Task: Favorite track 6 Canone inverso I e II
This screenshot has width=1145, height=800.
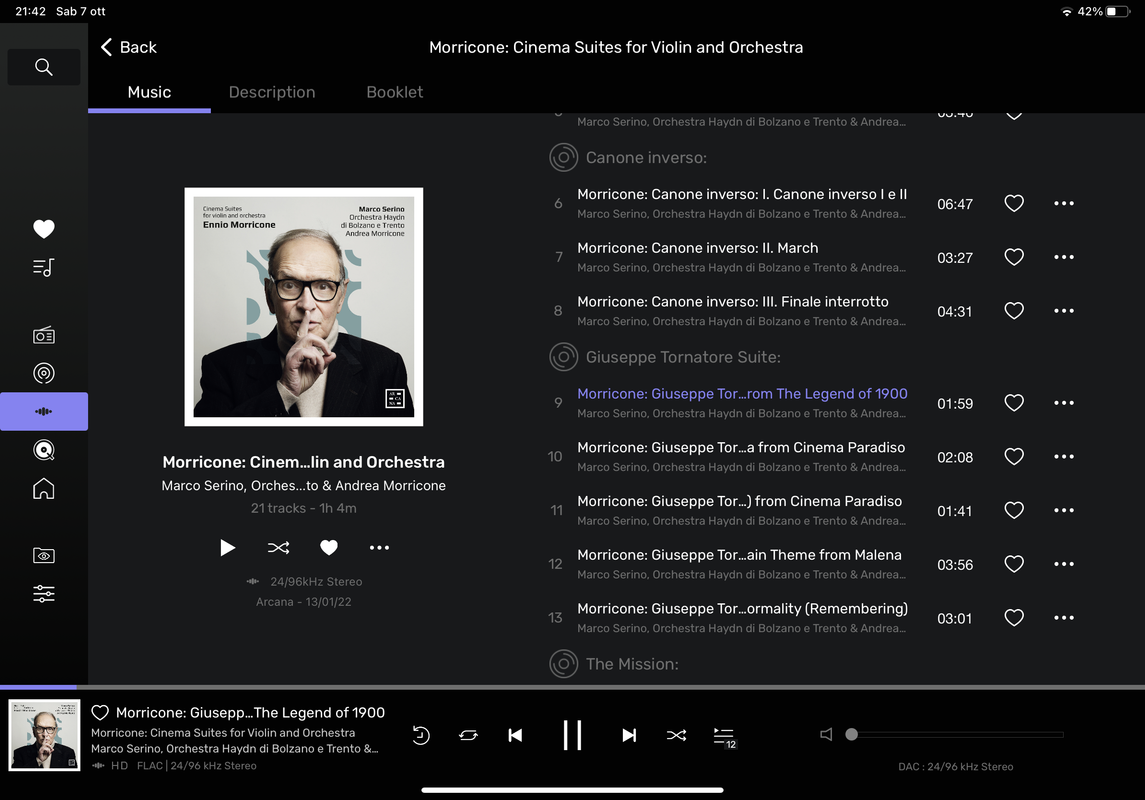Action: 1014,204
